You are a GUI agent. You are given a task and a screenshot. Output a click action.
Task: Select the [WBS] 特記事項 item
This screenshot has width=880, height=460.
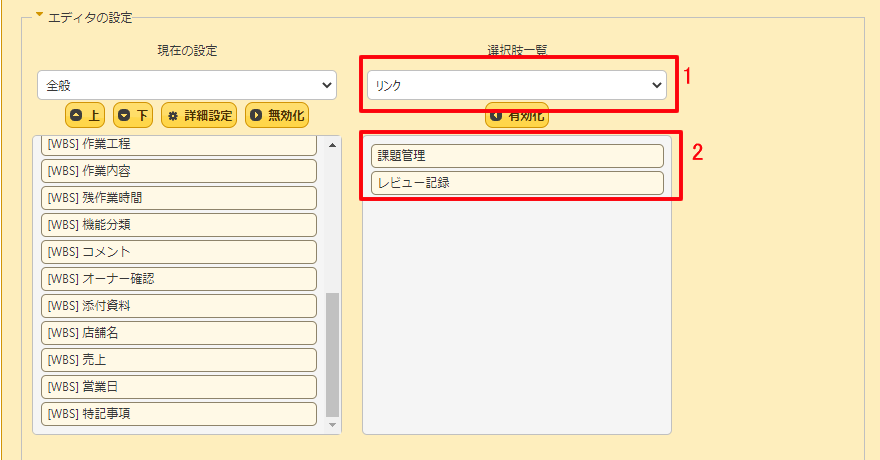point(179,413)
